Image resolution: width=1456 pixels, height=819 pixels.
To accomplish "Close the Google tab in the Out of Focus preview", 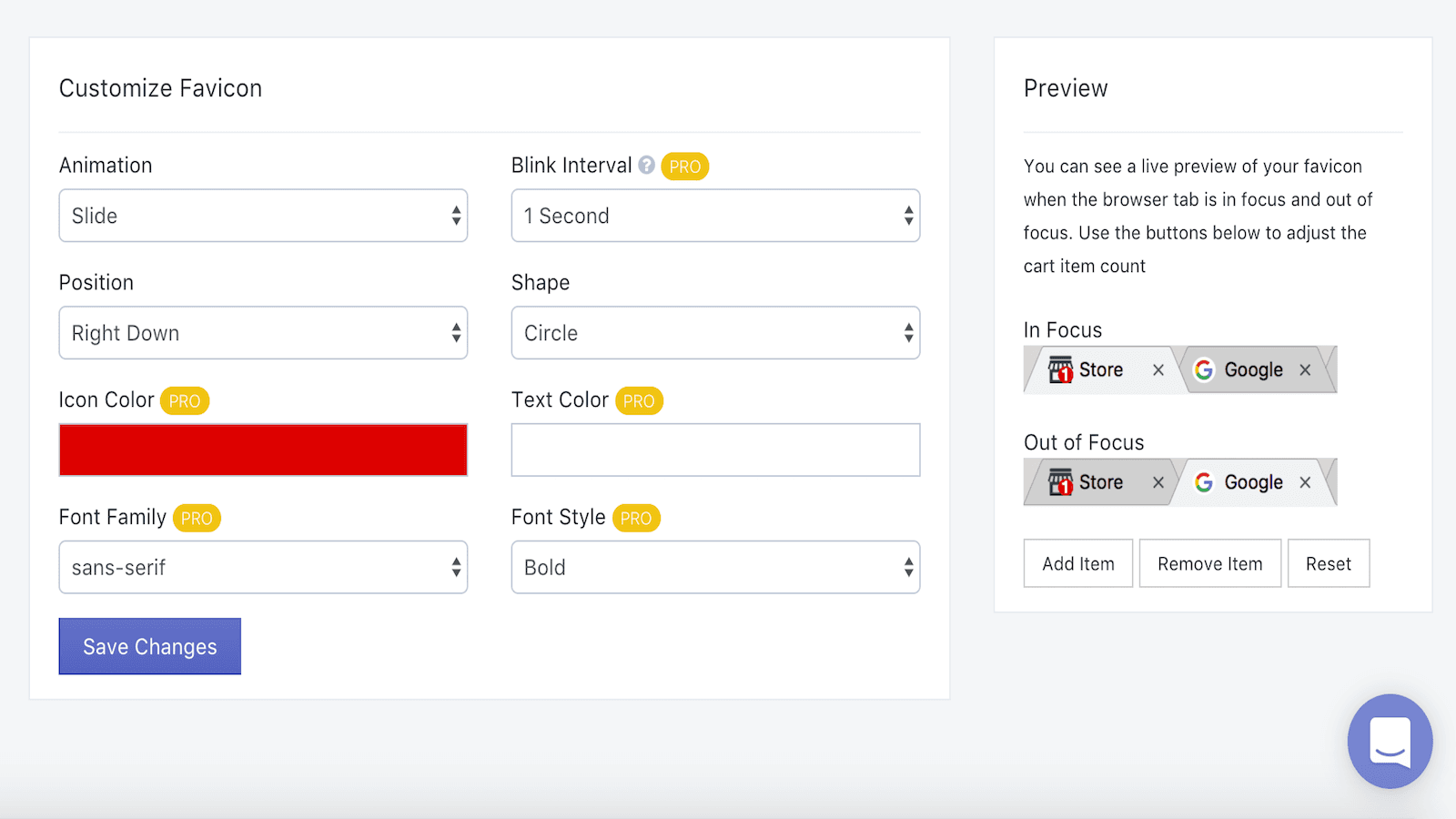I will coord(1305,482).
